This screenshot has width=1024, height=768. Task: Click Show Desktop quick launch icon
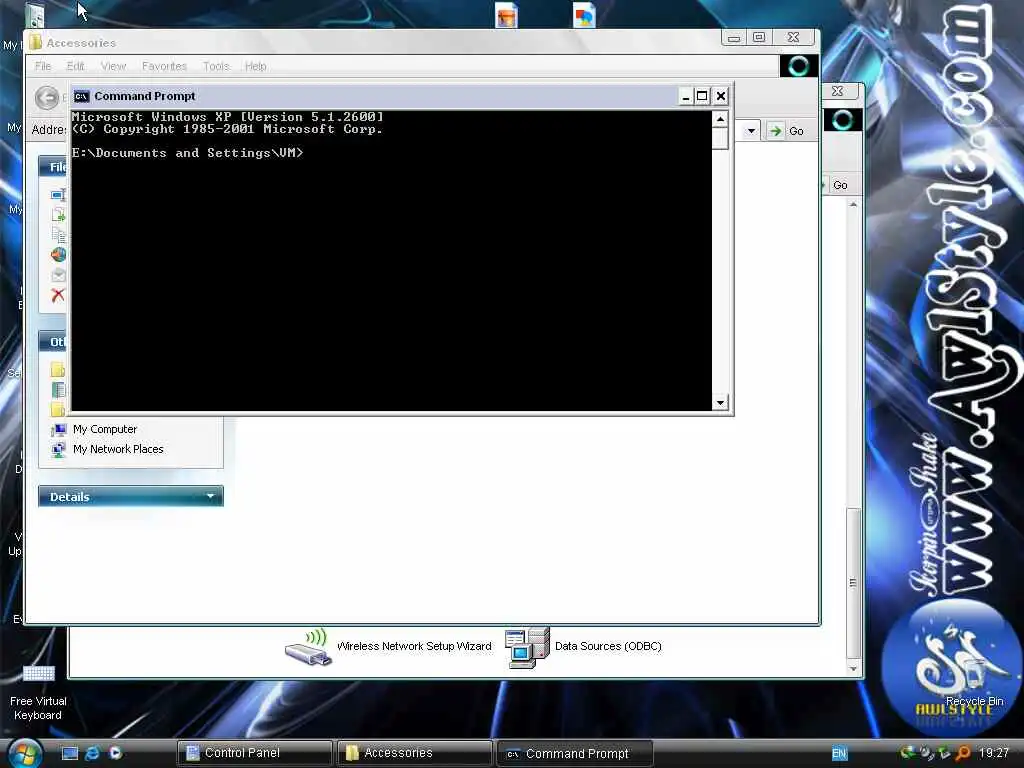pyautogui.click(x=69, y=753)
